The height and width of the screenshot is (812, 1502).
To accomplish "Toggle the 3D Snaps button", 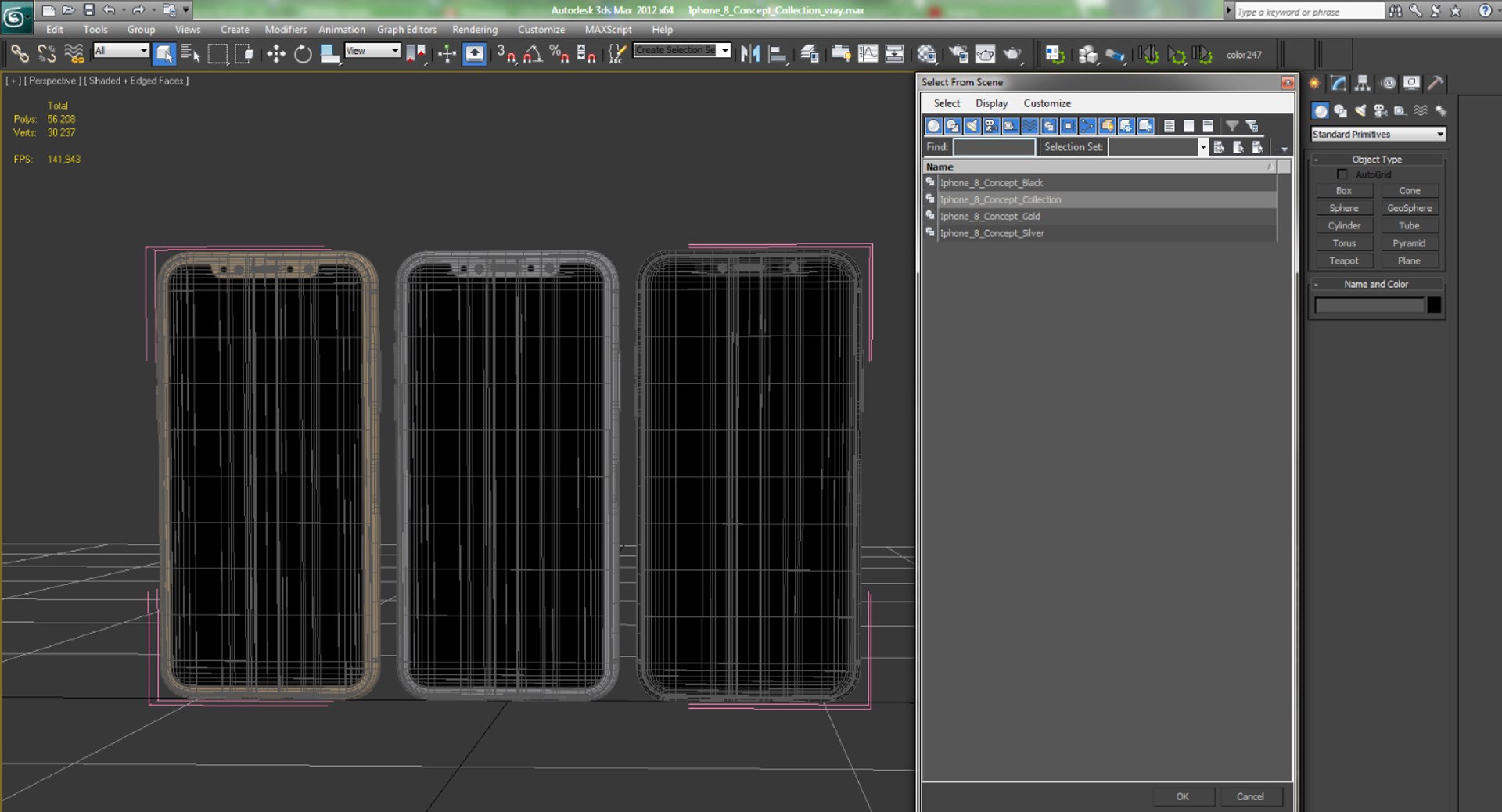I will [x=506, y=54].
